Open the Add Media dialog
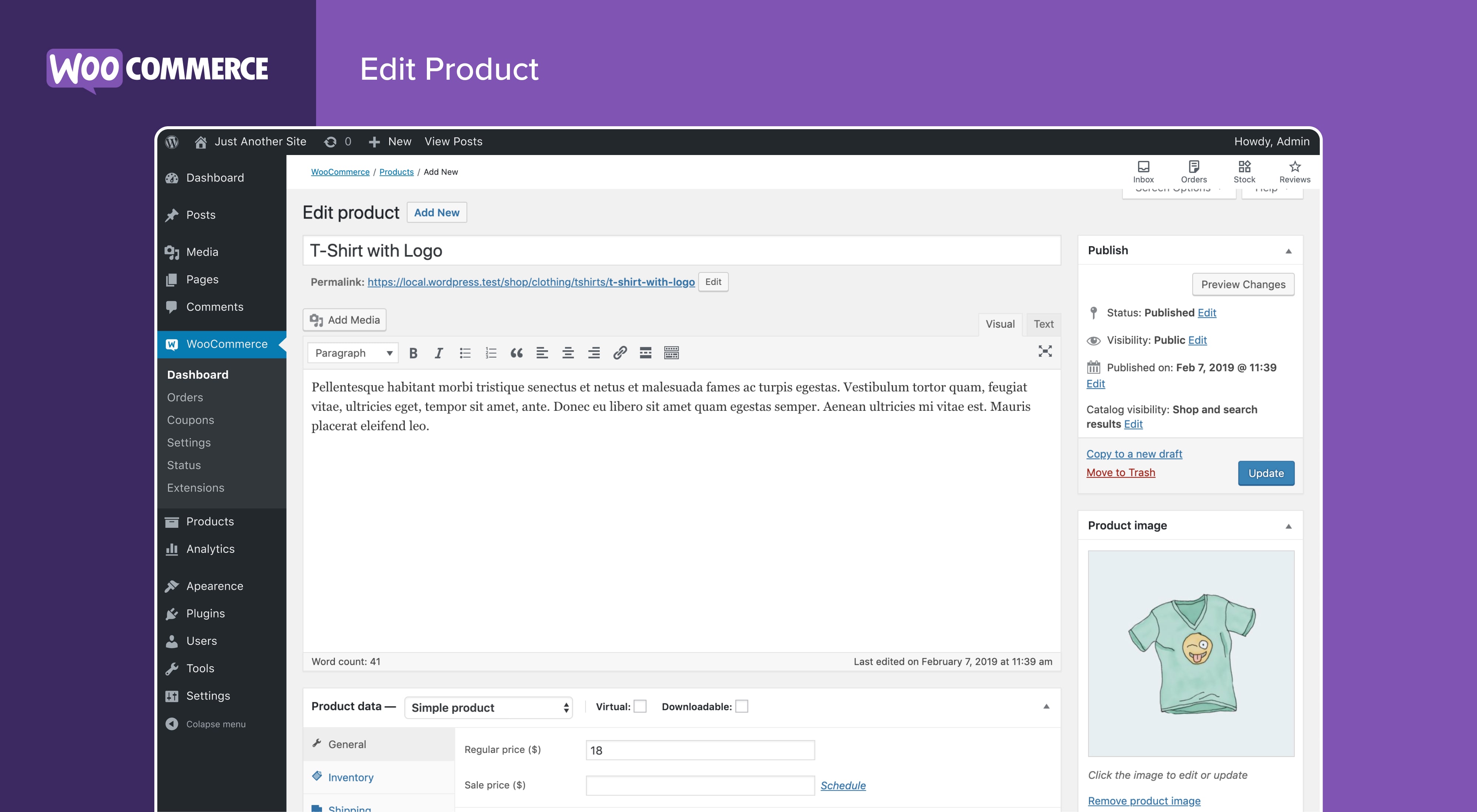This screenshot has height=812, width=1477. [x=344, y=320]
